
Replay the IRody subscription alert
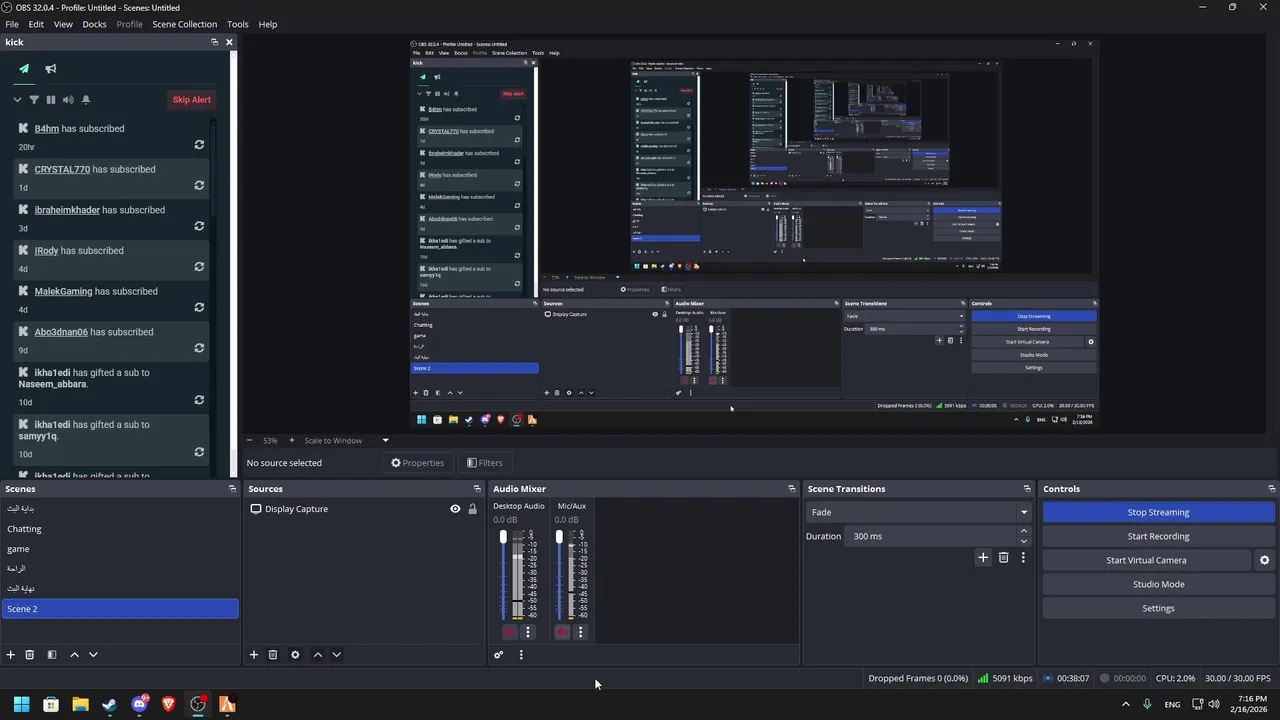click(199, 267)
